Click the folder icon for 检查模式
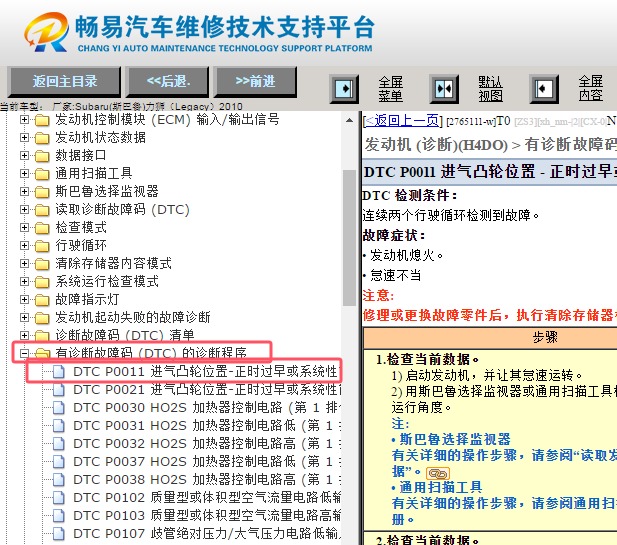This screenshot has height=545, width=617. (x=42, y=228)
